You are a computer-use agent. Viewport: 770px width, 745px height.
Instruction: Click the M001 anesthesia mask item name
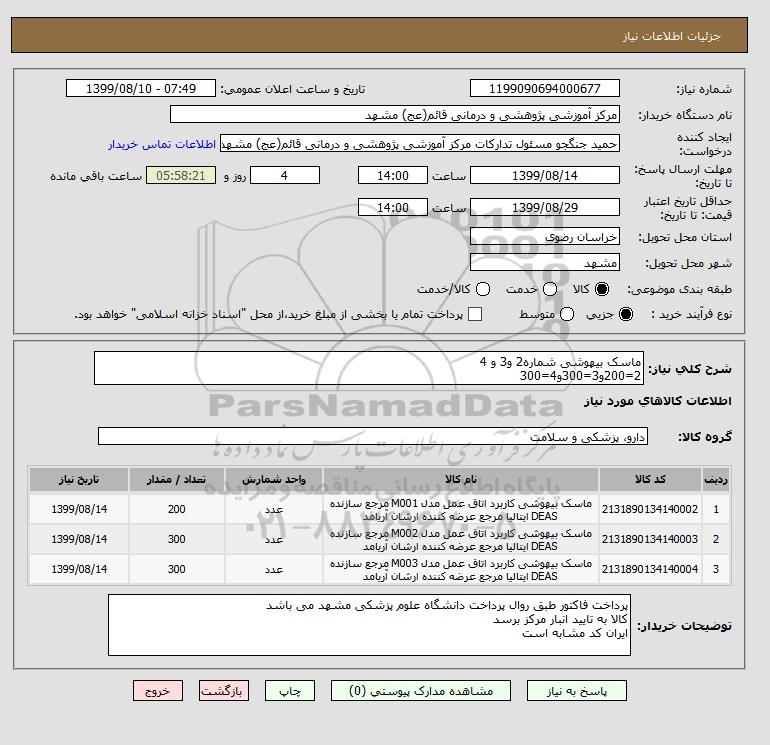pyautogui.click(x=461, y=510)
